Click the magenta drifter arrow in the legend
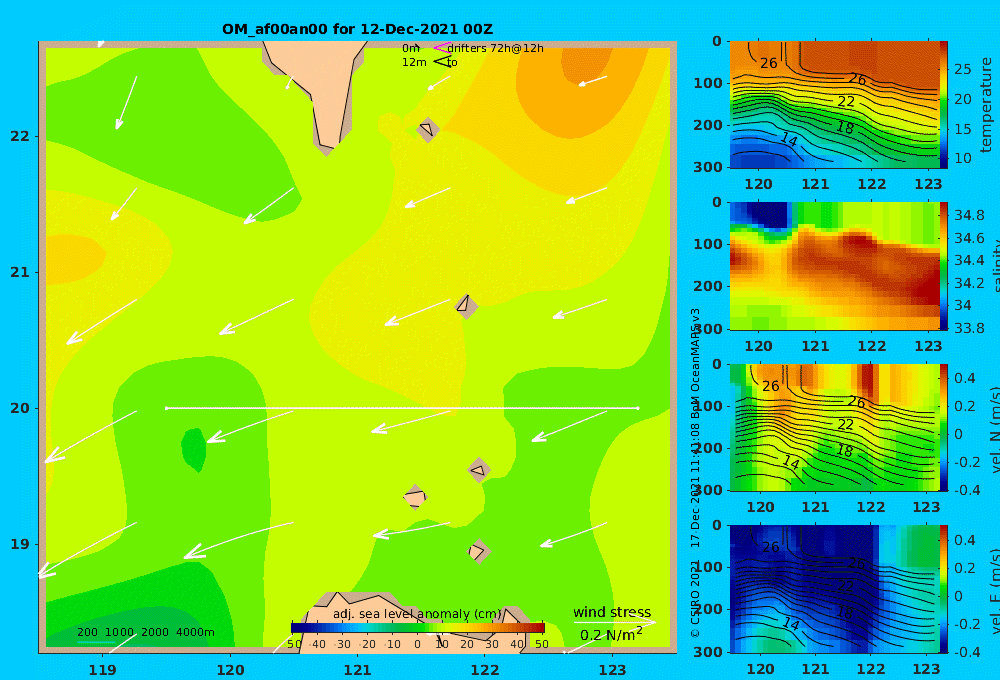 (x=441, y=48)
